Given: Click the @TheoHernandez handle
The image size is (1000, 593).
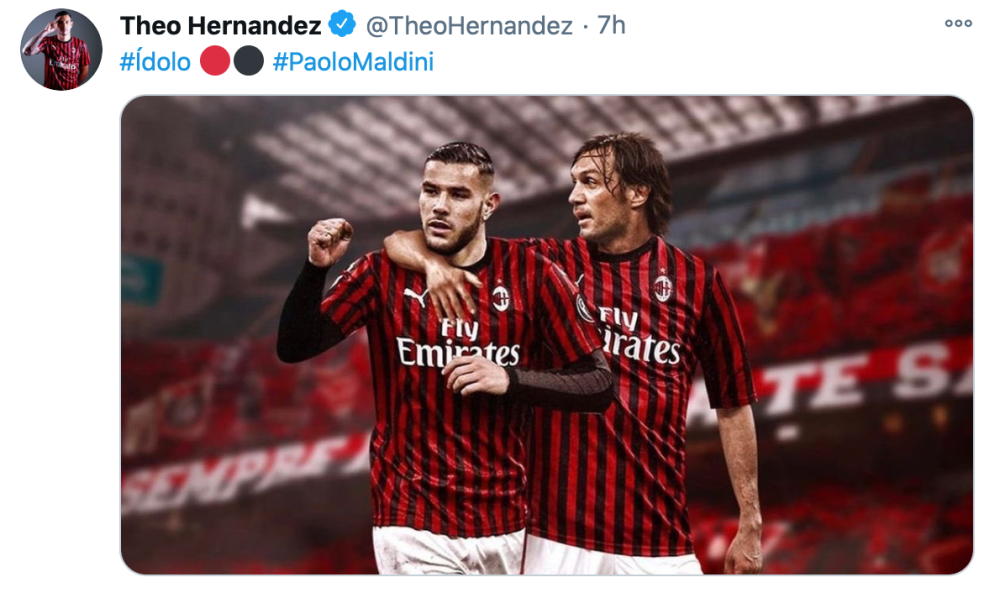Looking at the screenshot, I should [469, 26].
